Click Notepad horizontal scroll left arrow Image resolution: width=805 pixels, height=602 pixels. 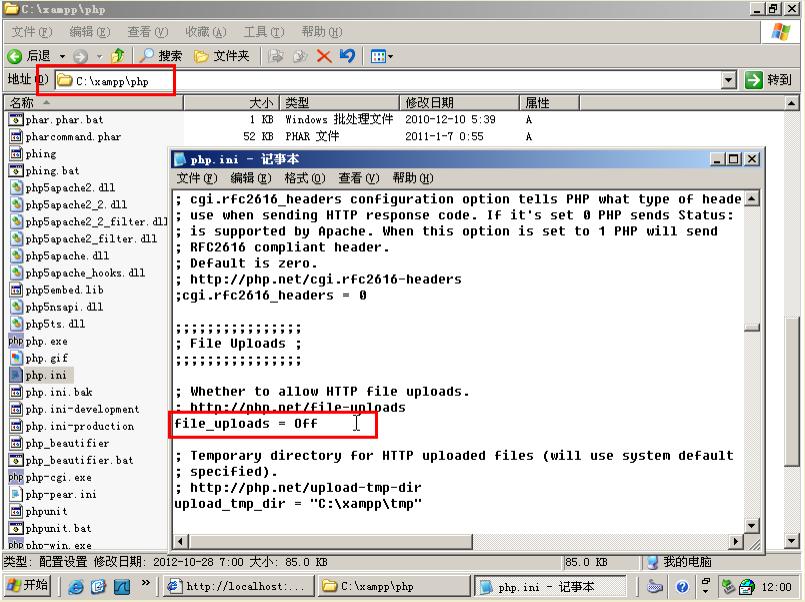(181, 541)
